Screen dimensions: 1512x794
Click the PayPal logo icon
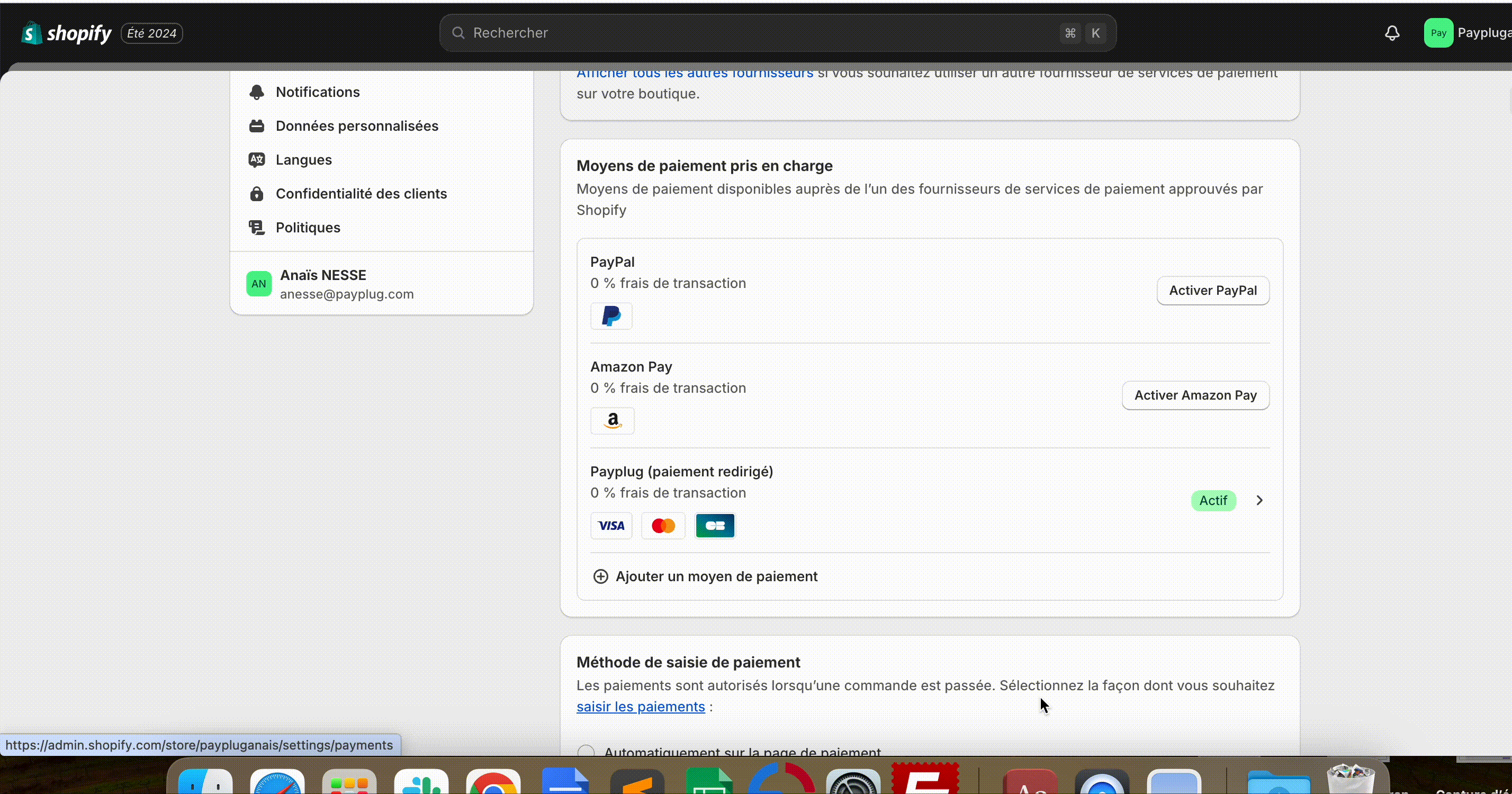[x=611, y=315]
